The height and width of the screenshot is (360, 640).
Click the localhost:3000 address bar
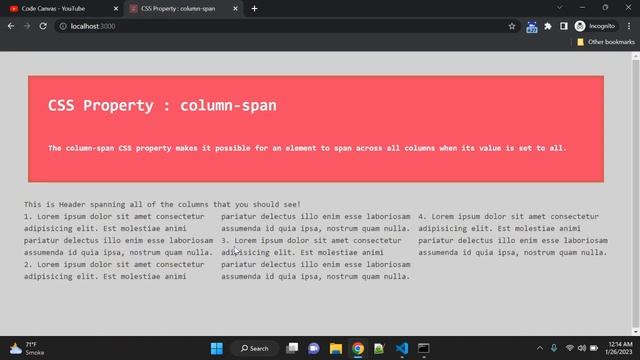(286, 26)
